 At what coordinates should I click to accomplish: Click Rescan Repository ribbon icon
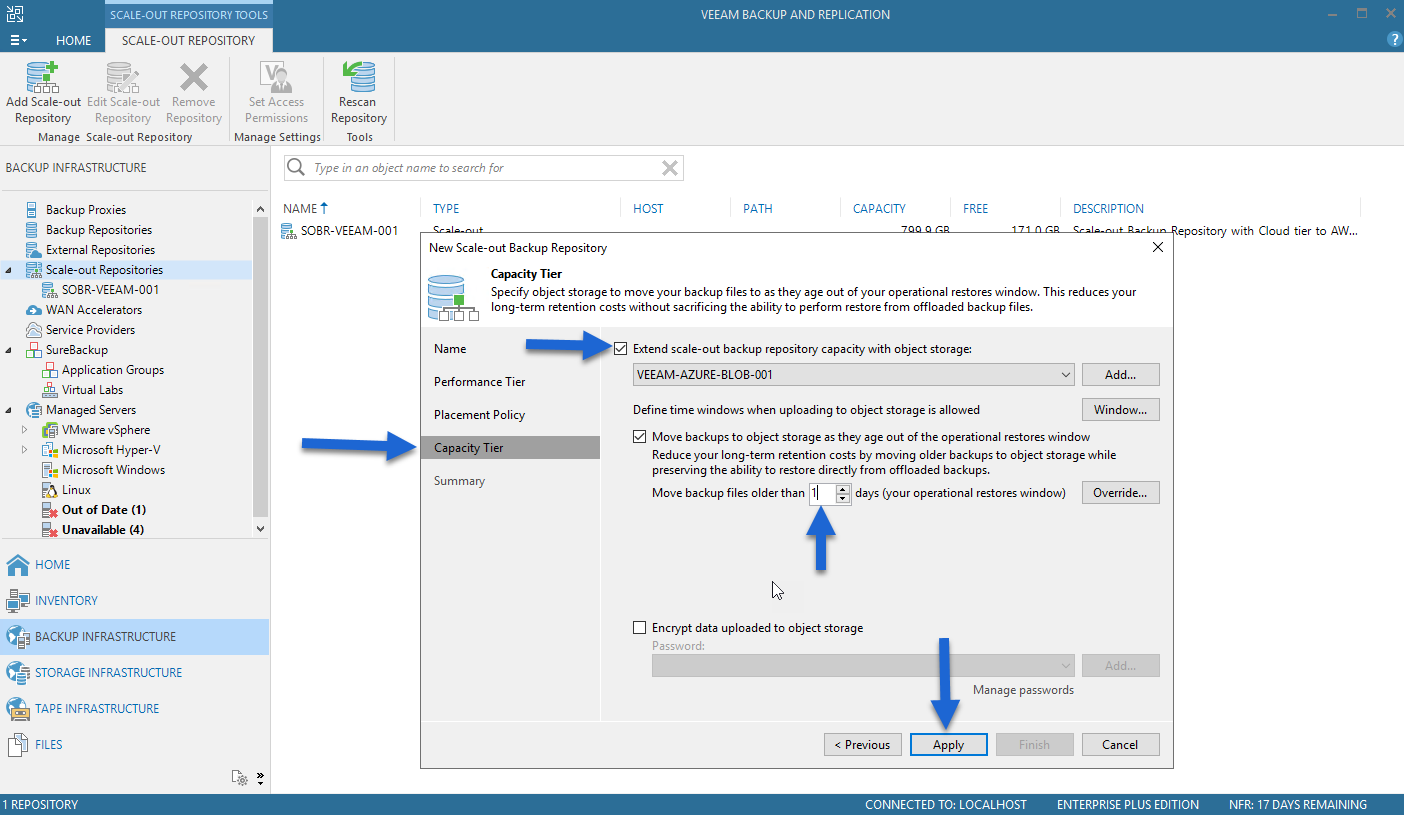[358, 77]
